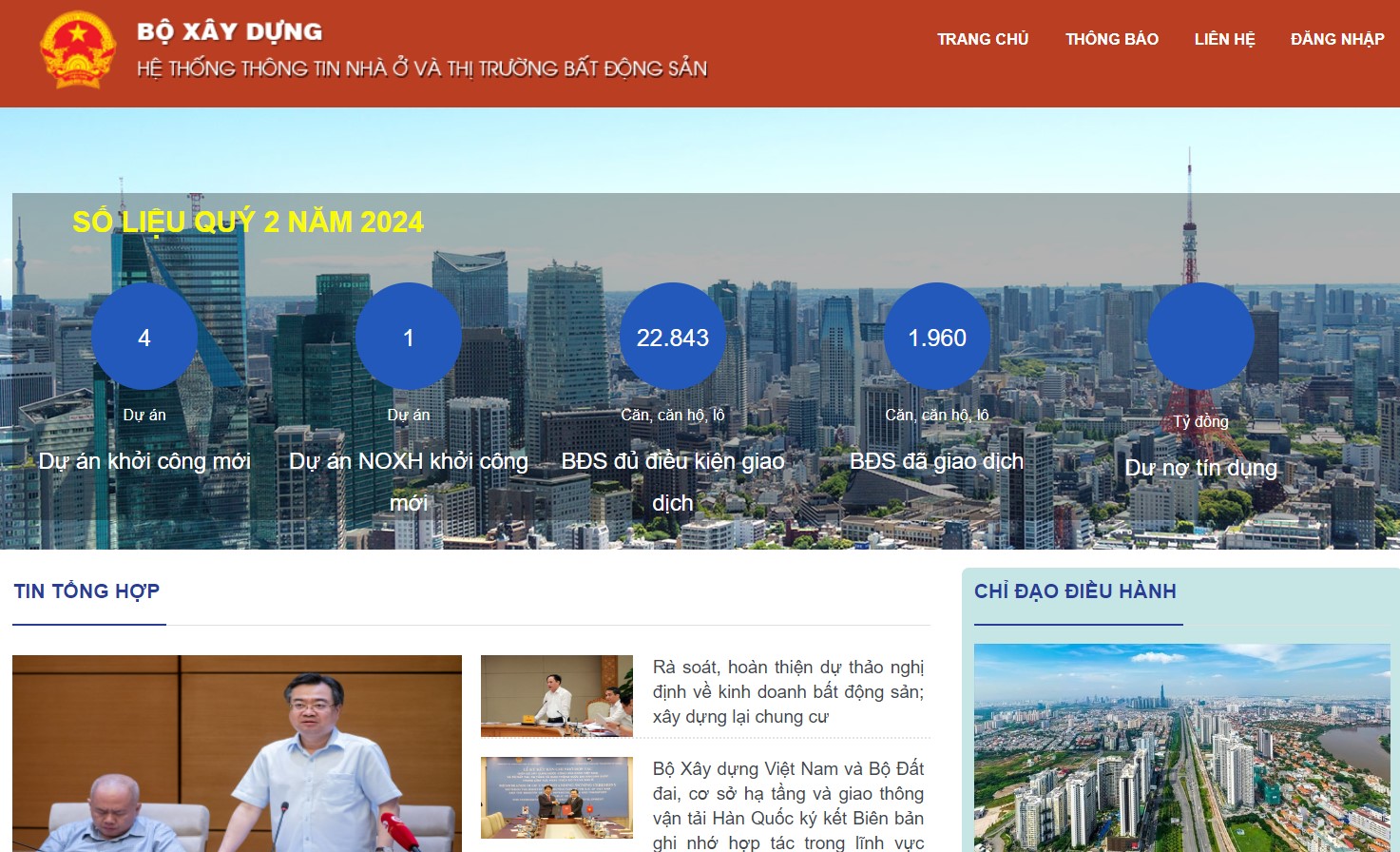Viewport: 1400px width, 852px height.
Task: Open the TRANG CHỦ menu item
Action: (983, 39)
